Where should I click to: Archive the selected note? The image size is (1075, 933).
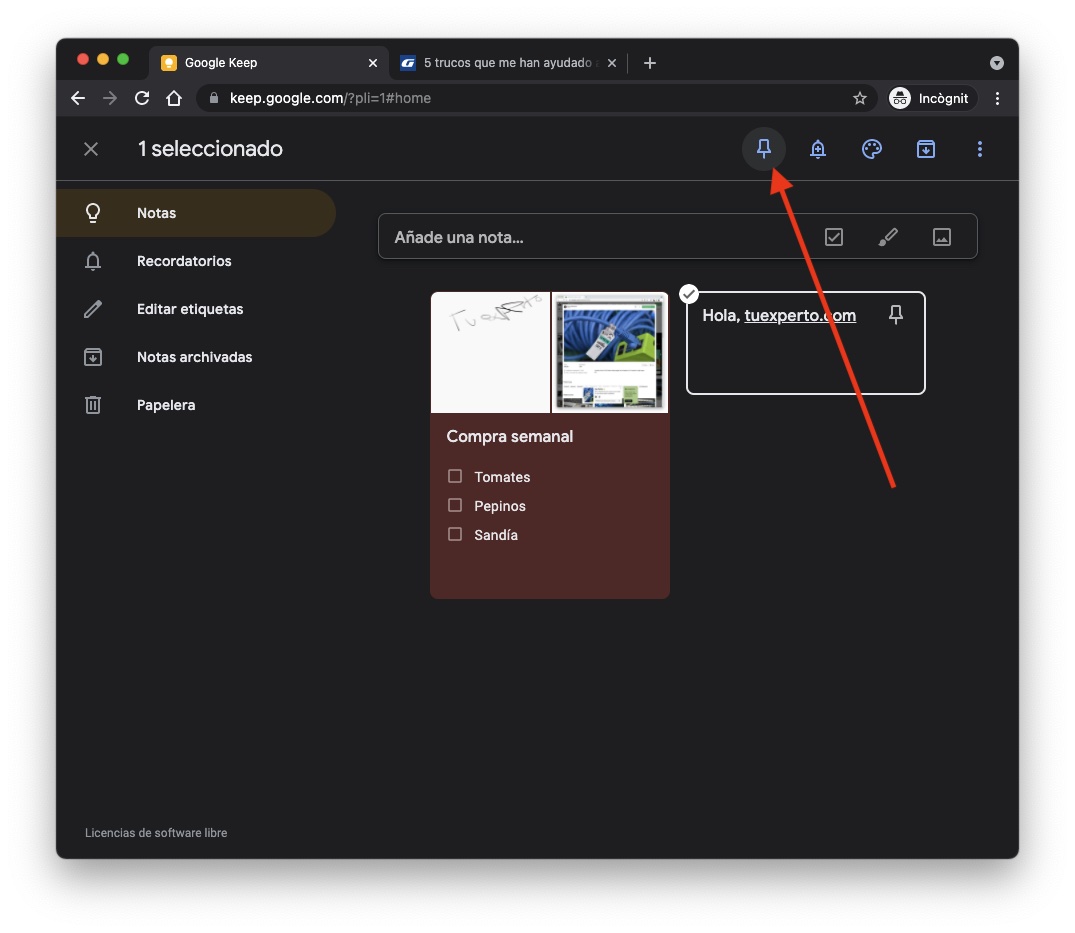coord(926,149)
